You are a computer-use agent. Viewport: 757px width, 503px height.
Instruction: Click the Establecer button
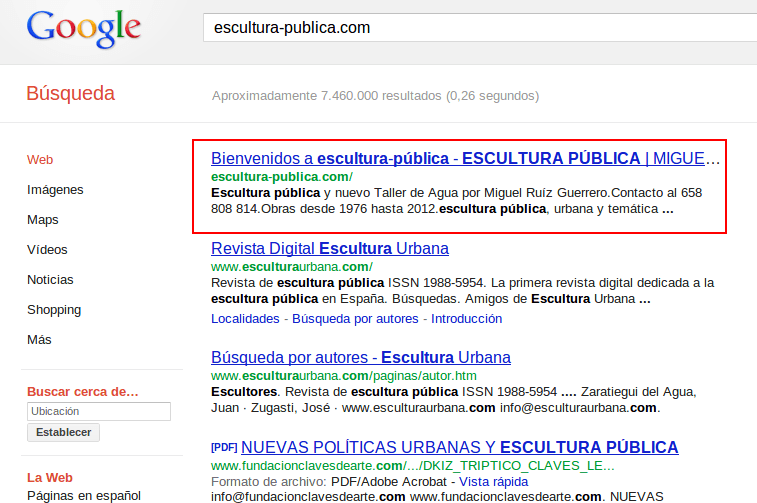click(63, 433)
